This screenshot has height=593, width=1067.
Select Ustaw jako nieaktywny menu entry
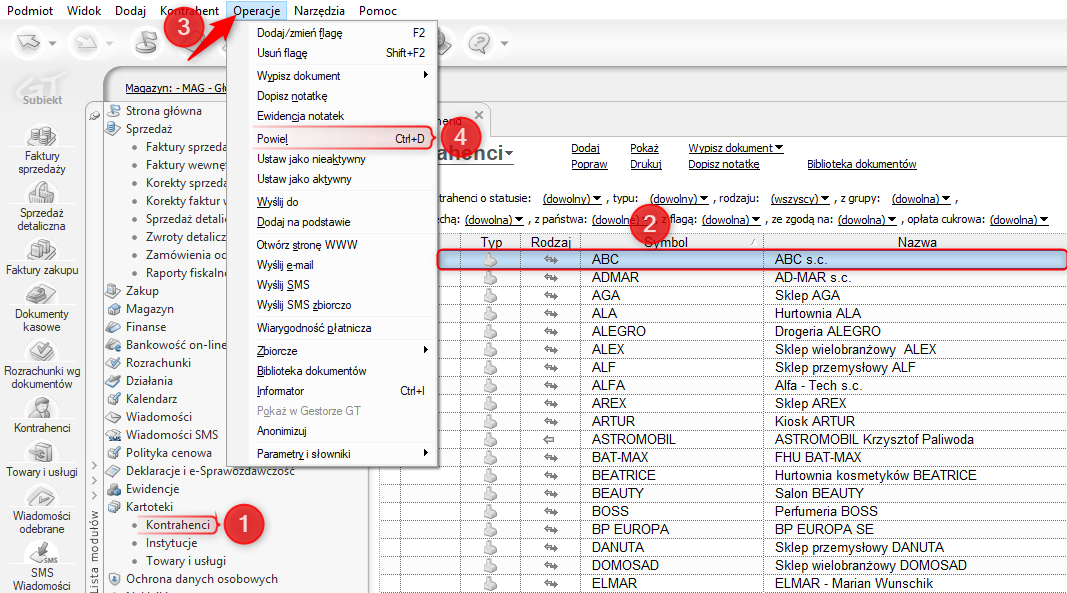(311, 159)
